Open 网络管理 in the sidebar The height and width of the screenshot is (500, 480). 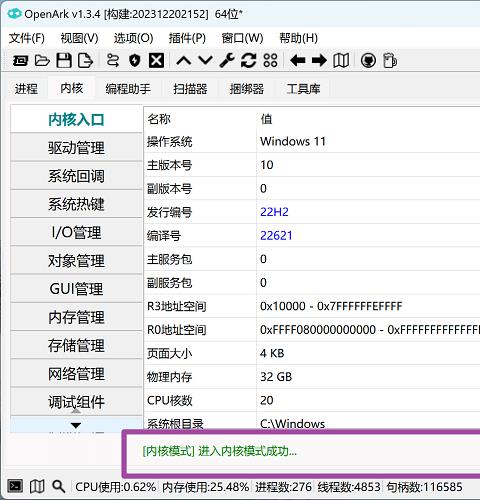[x=76, y=374]
